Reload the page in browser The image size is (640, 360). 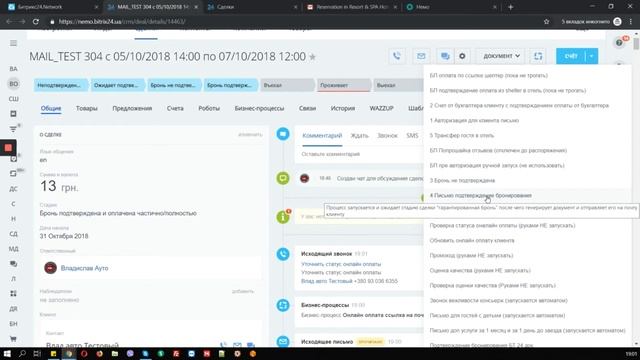pos(36,22)
